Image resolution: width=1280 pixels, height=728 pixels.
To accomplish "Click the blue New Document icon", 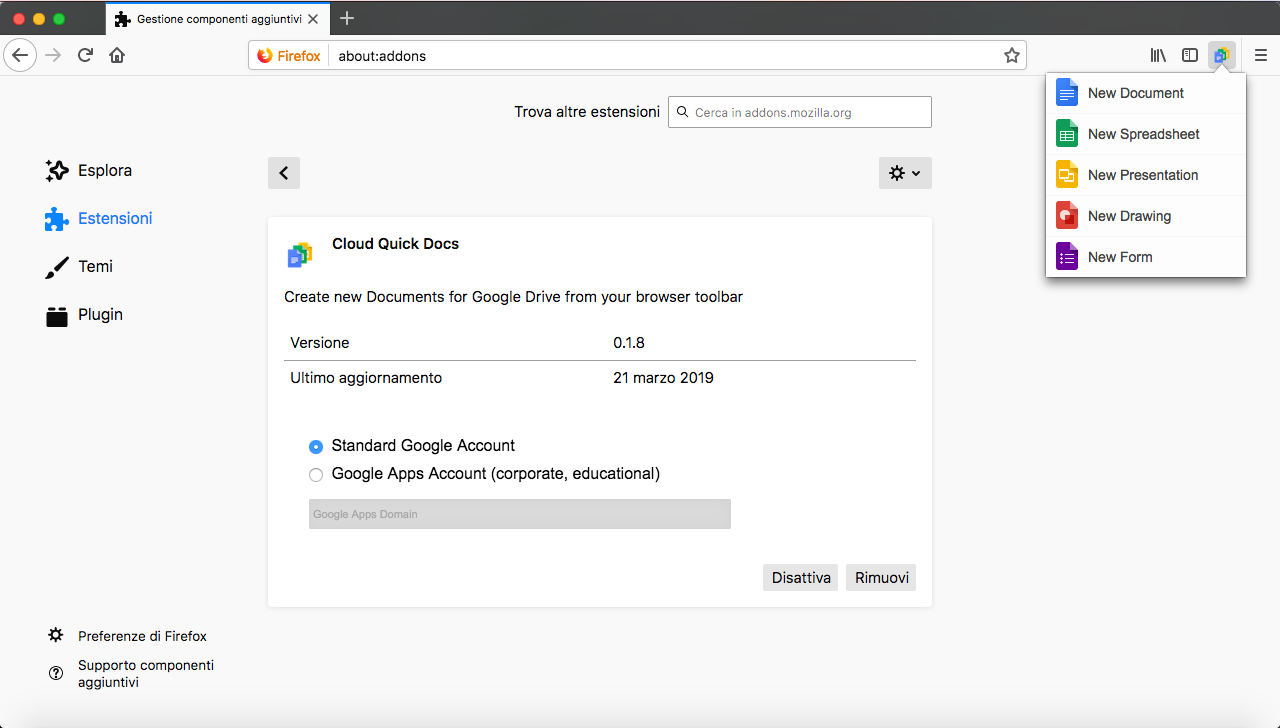I will pyautogui.click(x=1067, y=93).
